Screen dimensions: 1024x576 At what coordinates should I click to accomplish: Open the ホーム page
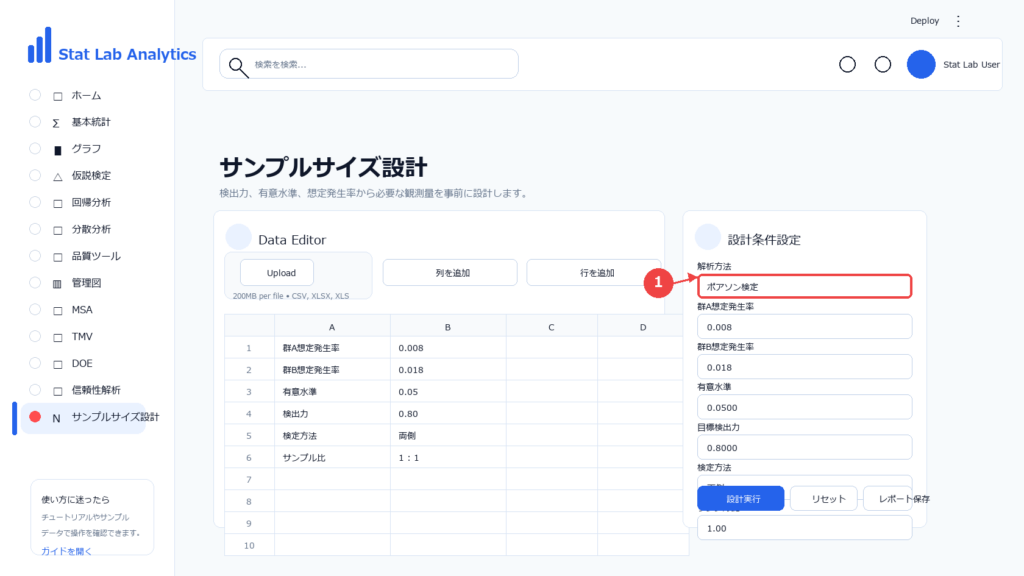[86, 95]
